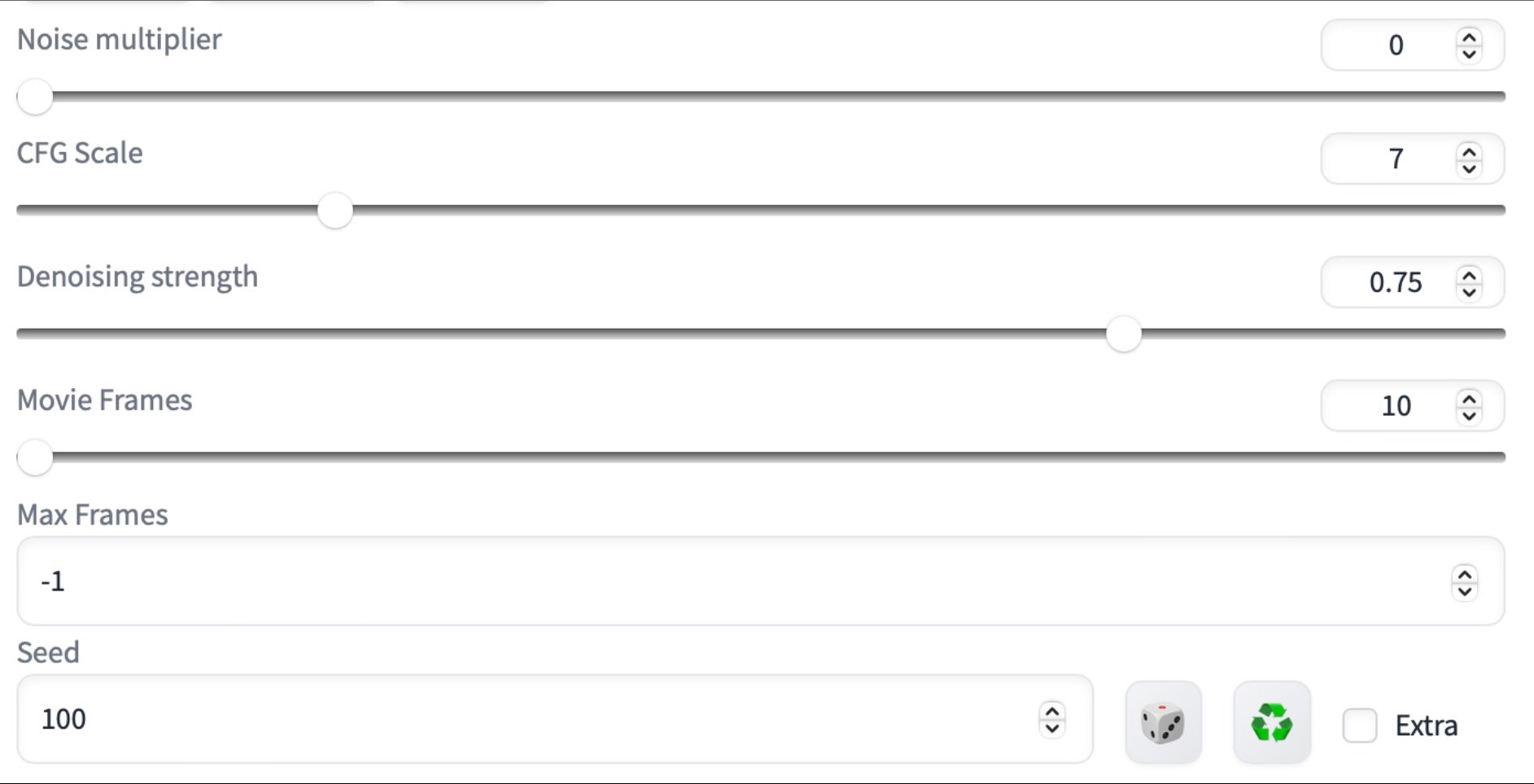The height and width of the screenshot is (784, 1534).
Task: Click the Noise multiplier slider handle
Action: tap(35, 97)
